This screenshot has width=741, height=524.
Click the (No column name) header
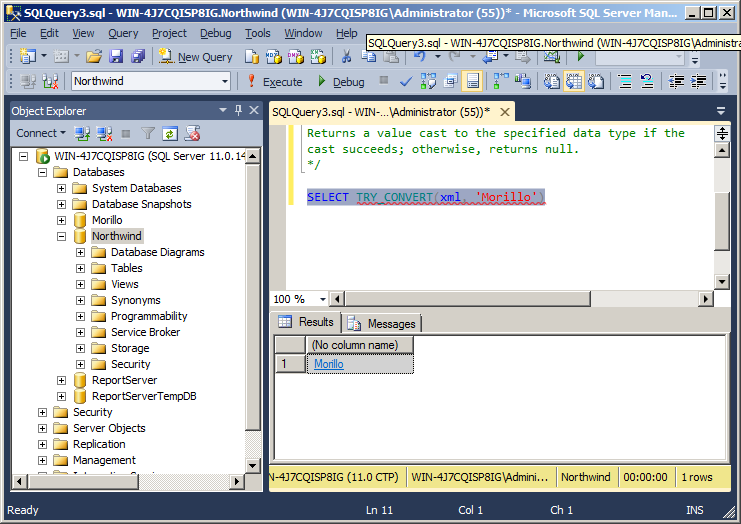[360, 345]
